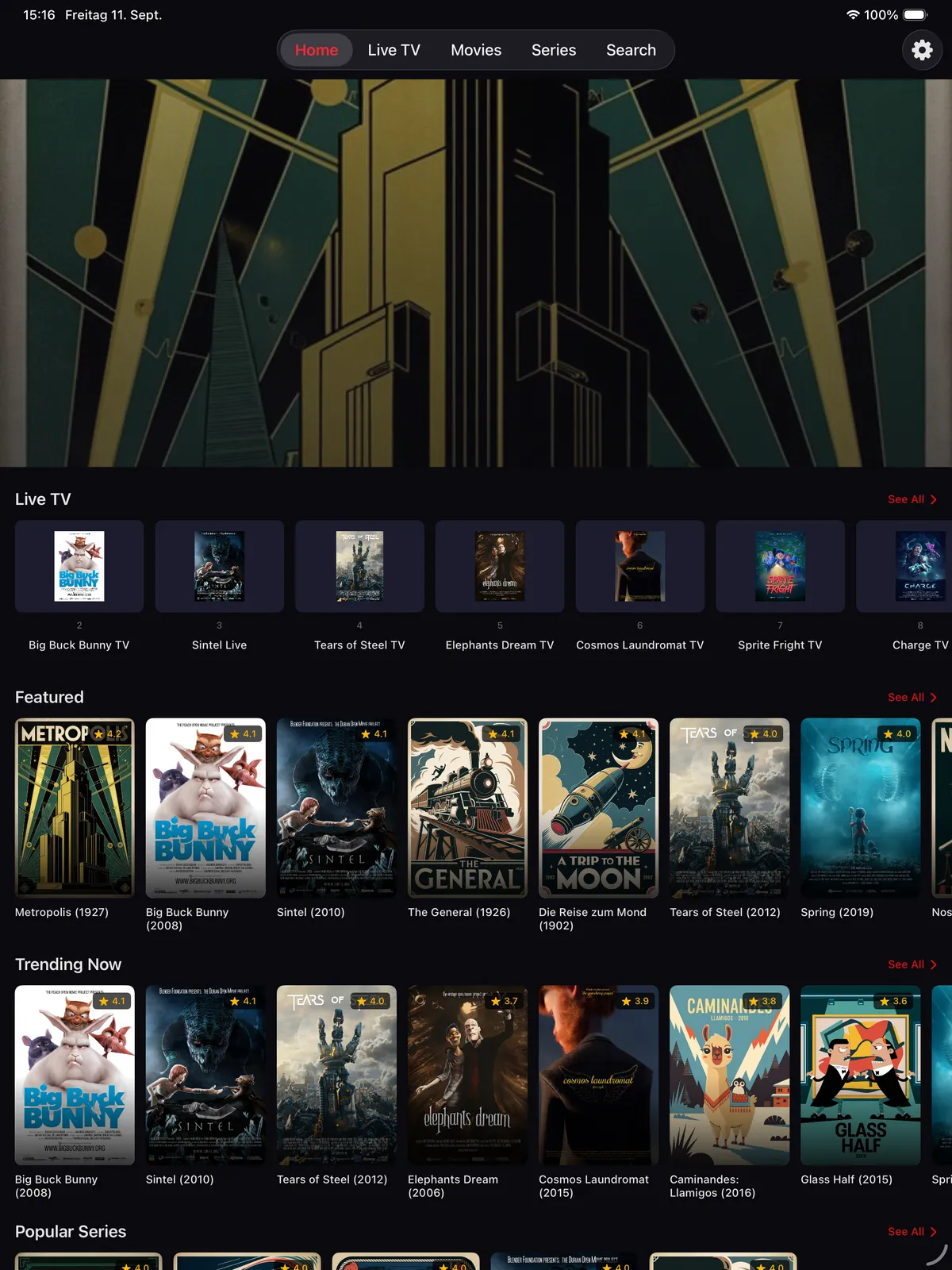Open The General (1926) poster
The image size is (952, 1270).
tap(467, 808)
